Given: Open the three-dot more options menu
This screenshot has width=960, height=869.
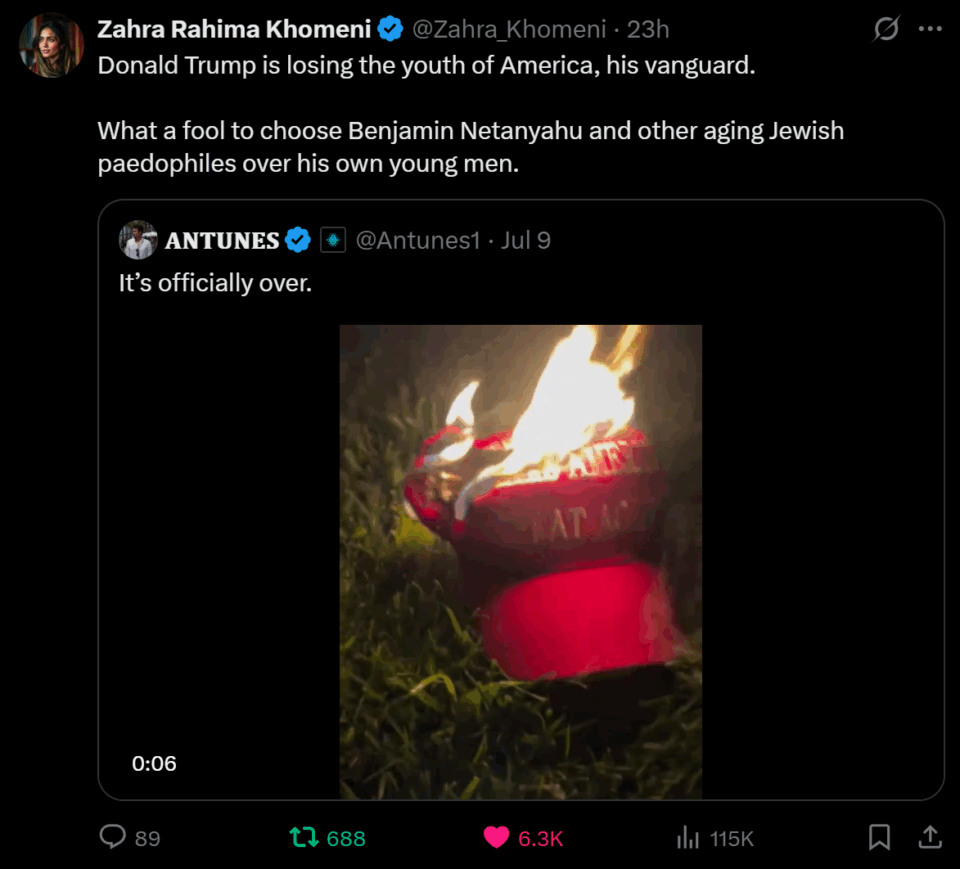Looking at the screenshot, I should click(930, 30).
